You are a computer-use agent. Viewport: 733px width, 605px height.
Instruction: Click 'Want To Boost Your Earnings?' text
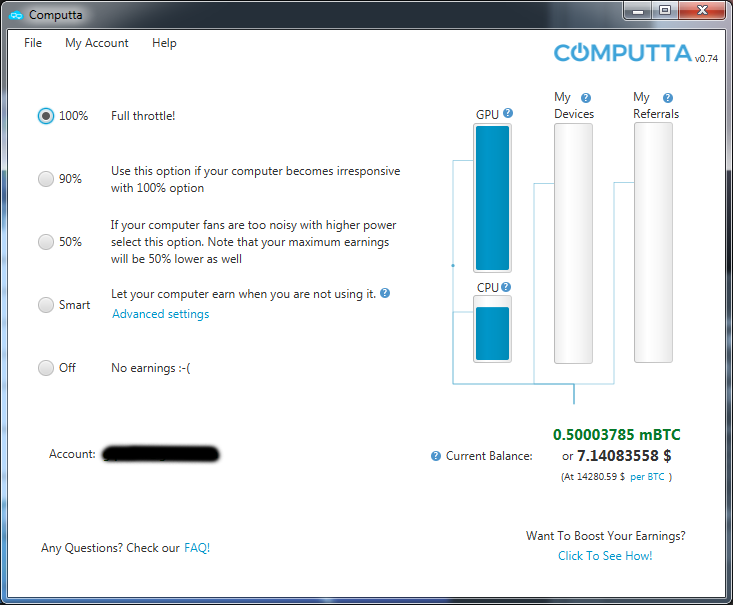pos(605,535)
